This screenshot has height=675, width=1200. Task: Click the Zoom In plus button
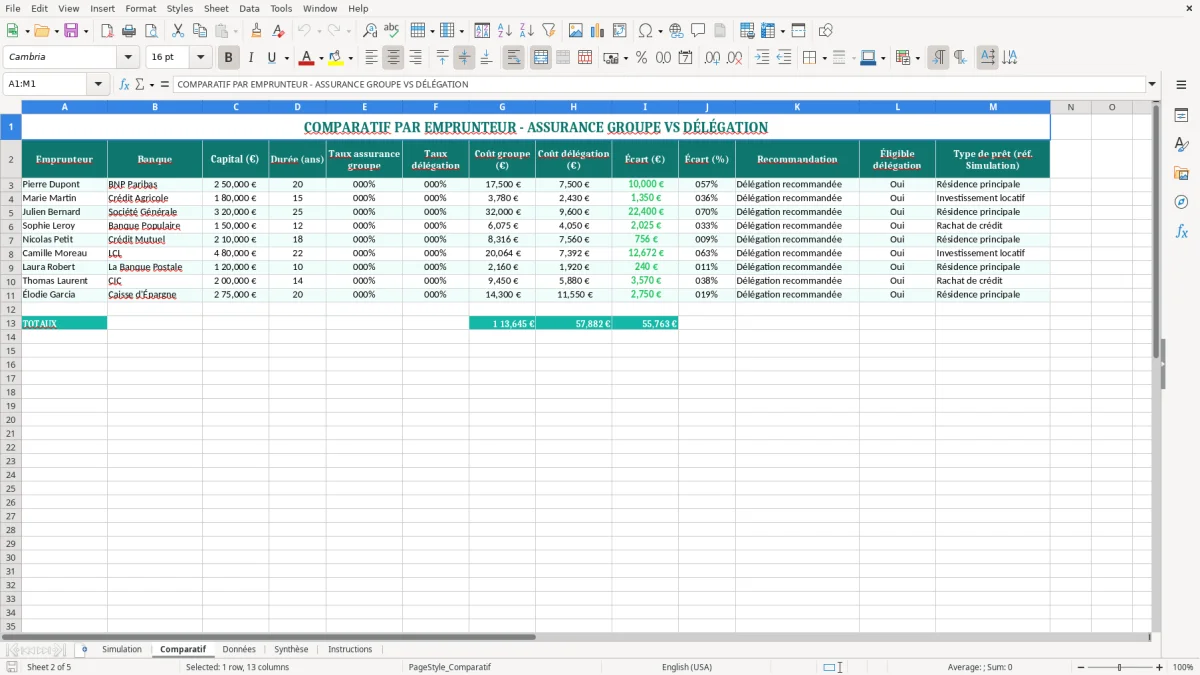click(1160, 667)
